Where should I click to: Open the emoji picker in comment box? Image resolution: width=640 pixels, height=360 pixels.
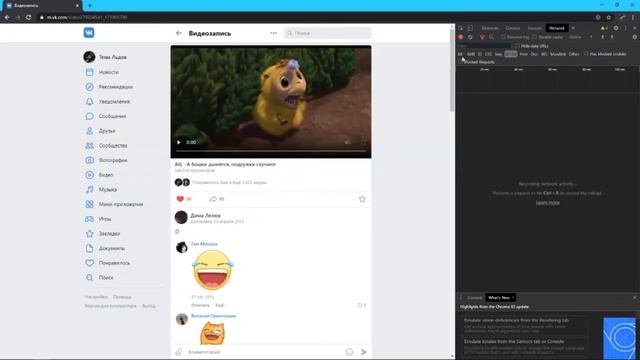349,352
